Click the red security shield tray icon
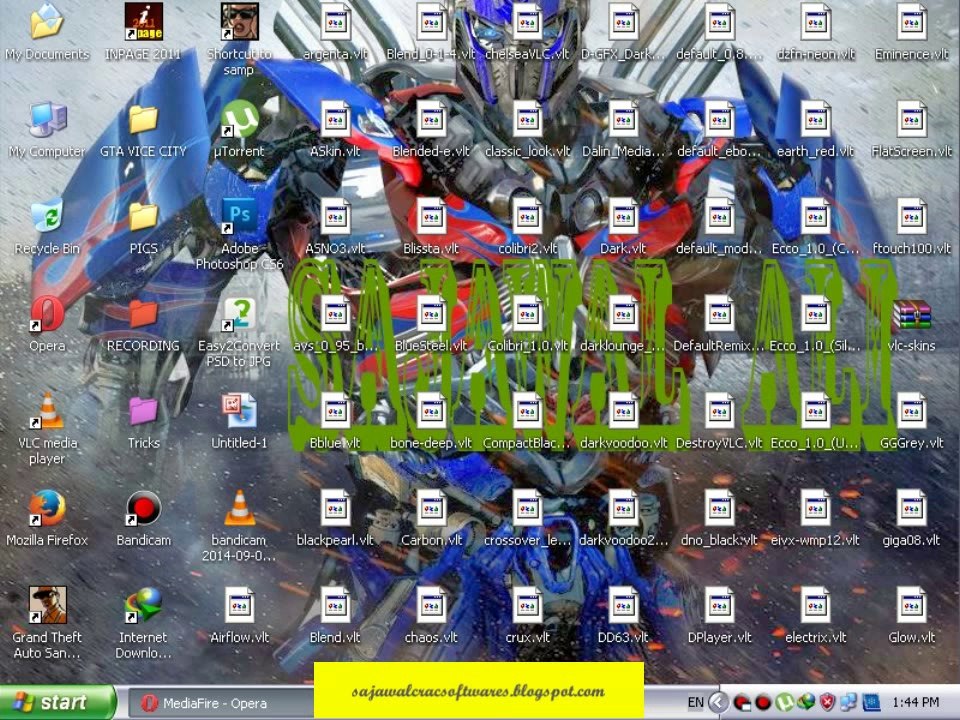 click(827, 702)
